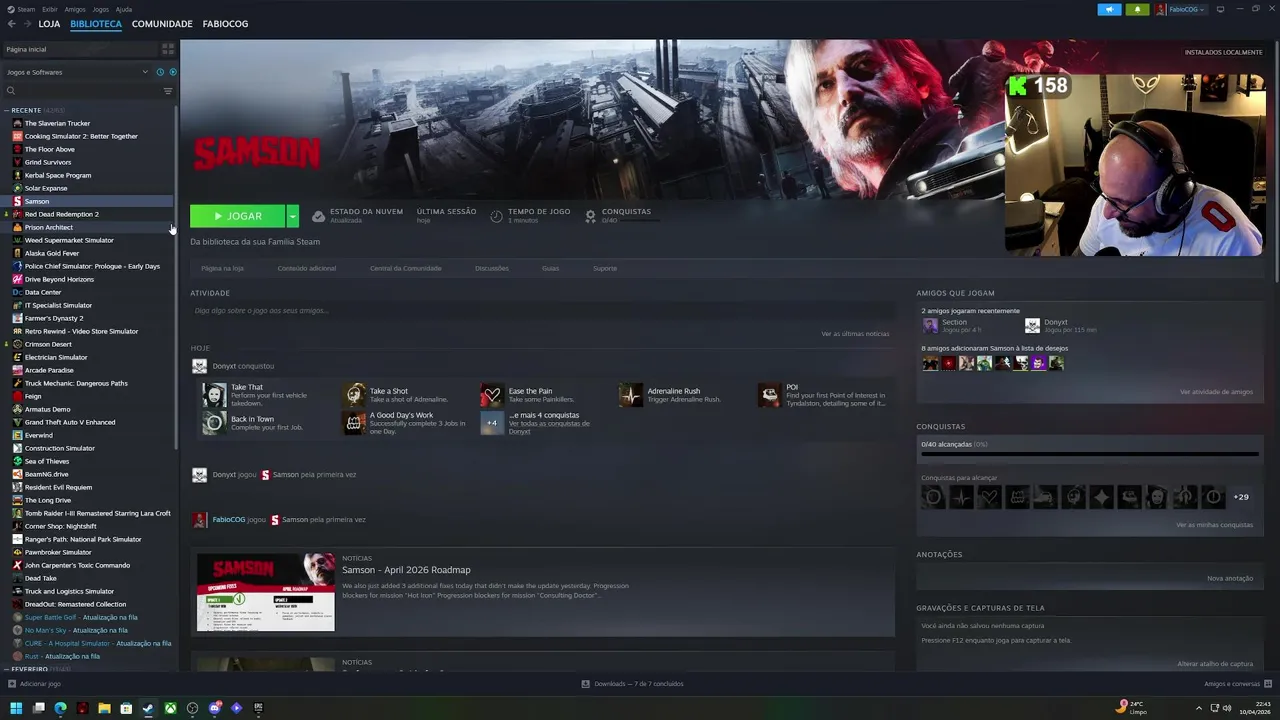Click the Take That achievement icon
Viewport: 1280px width, 720px height.
click(214, 395)
